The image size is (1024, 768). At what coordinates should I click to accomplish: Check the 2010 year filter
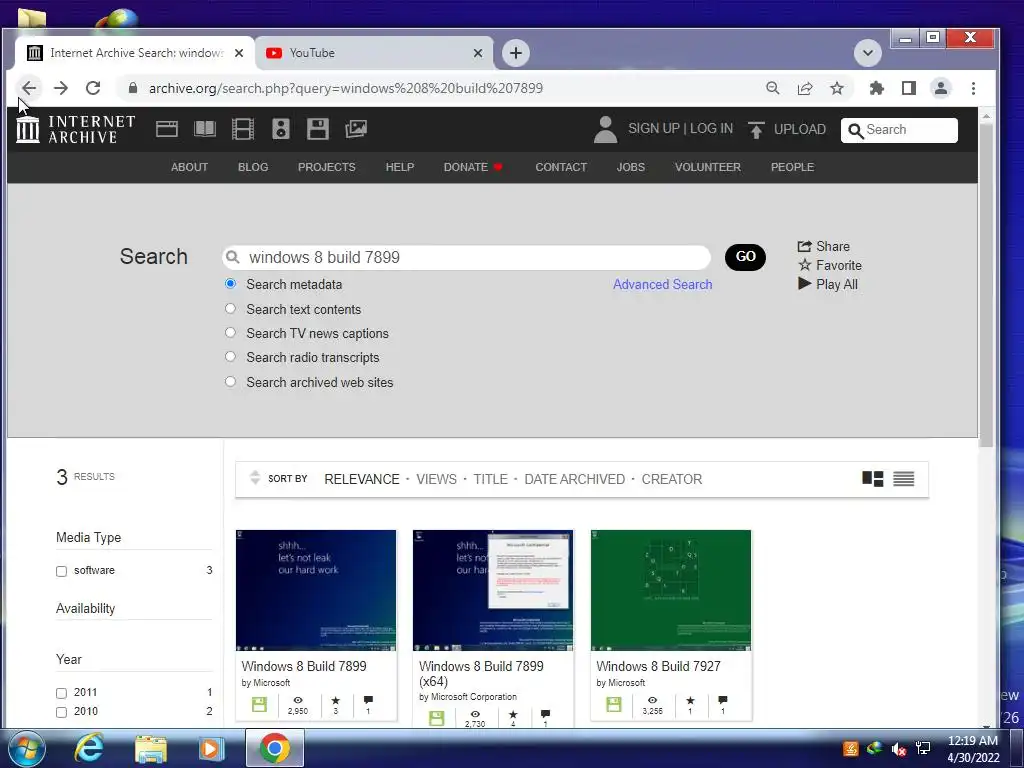click(x=61, y=712)
